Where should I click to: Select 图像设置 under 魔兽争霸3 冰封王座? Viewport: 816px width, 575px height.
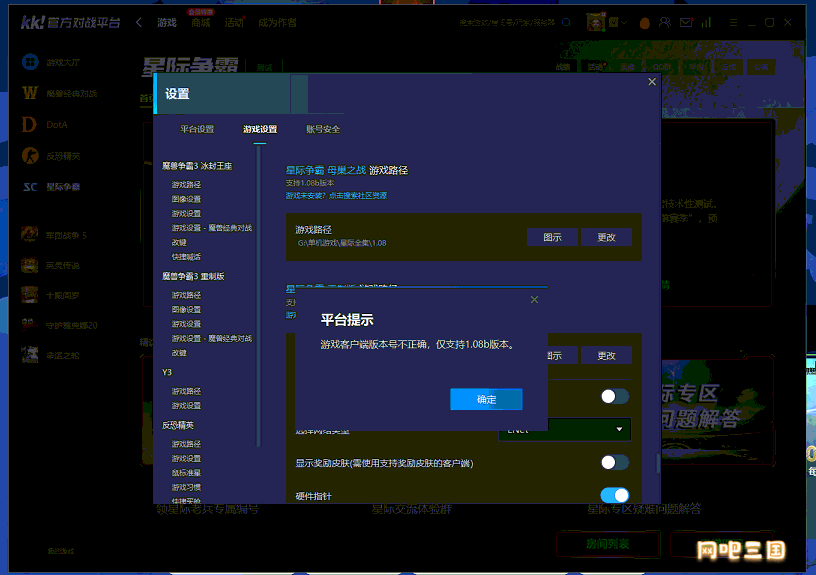[x=186, y=199]
